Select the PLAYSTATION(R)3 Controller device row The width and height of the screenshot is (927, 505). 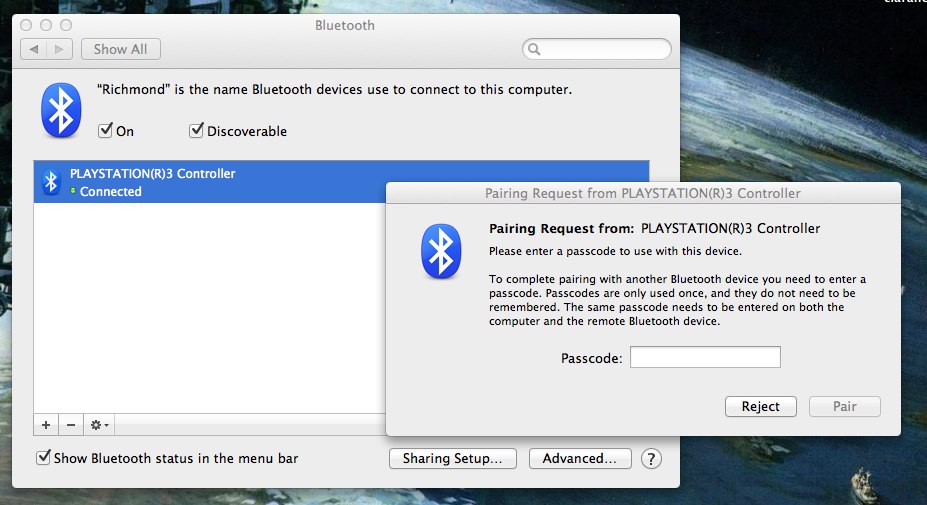coord(341,182)
